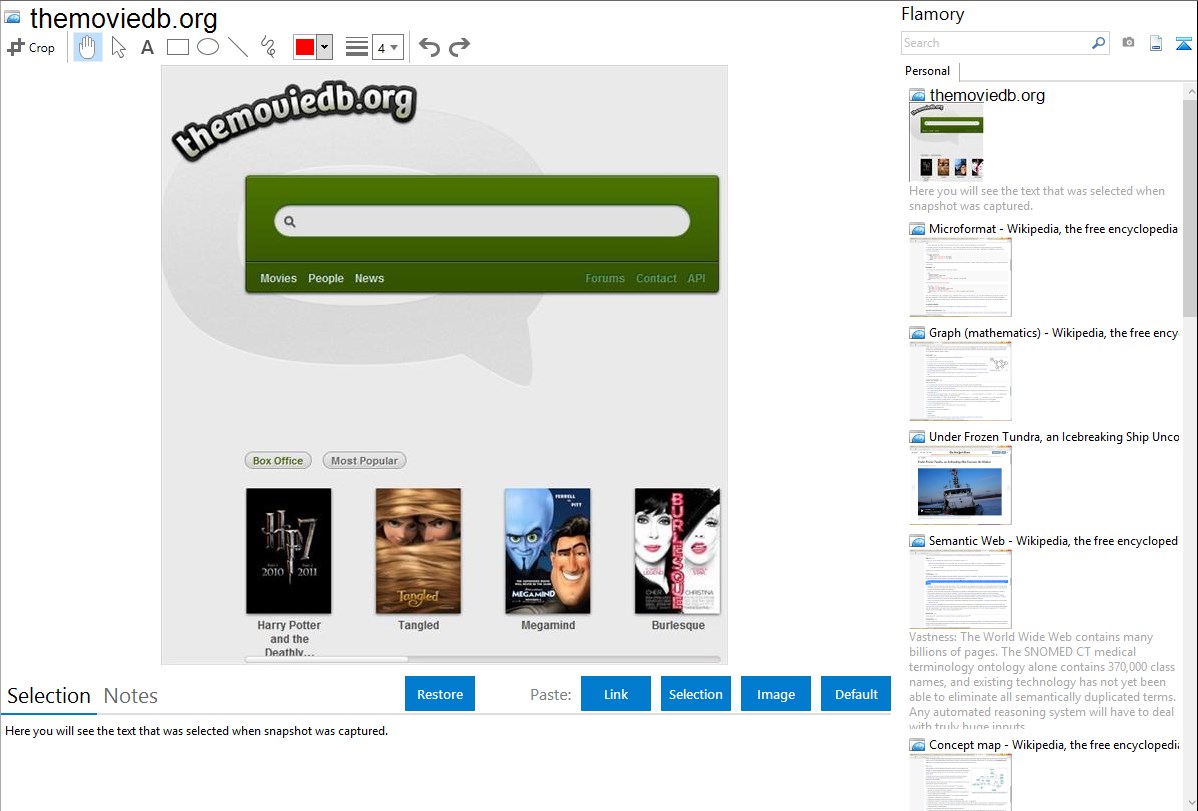Open People link in the snapshot

tap(325, 278)
